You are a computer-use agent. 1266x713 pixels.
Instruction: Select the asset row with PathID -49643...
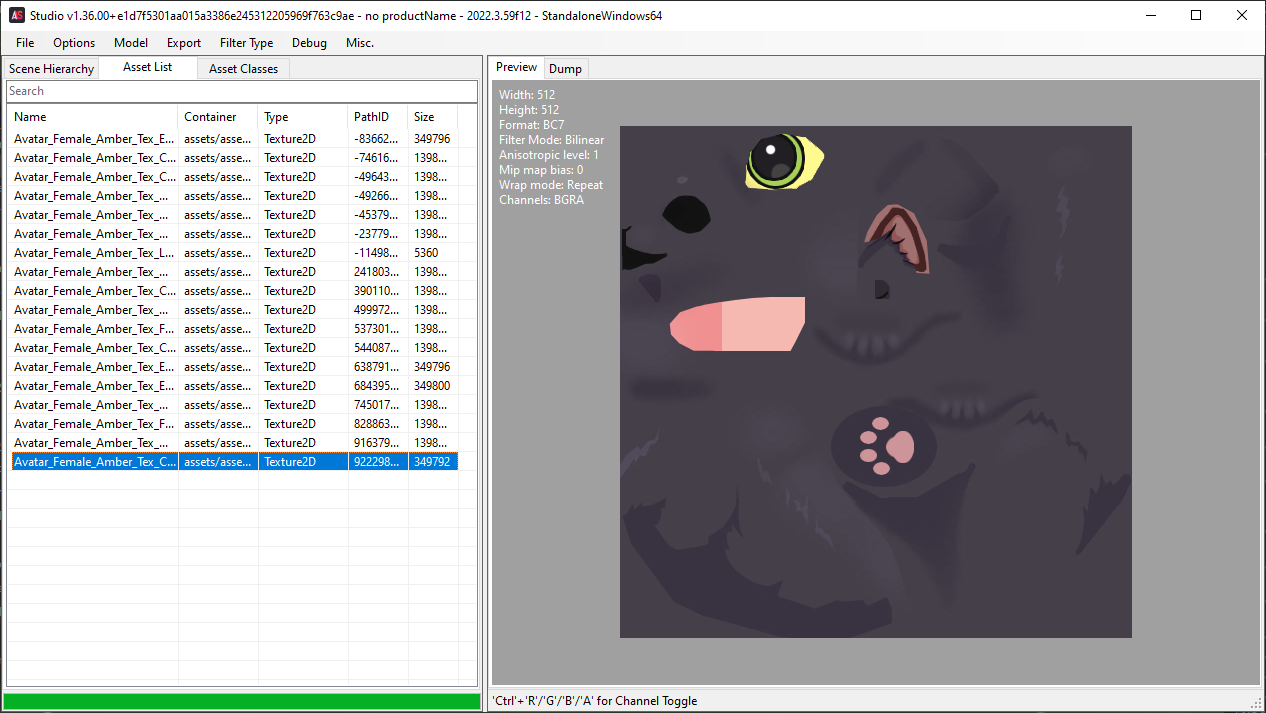tap(234, 177)
